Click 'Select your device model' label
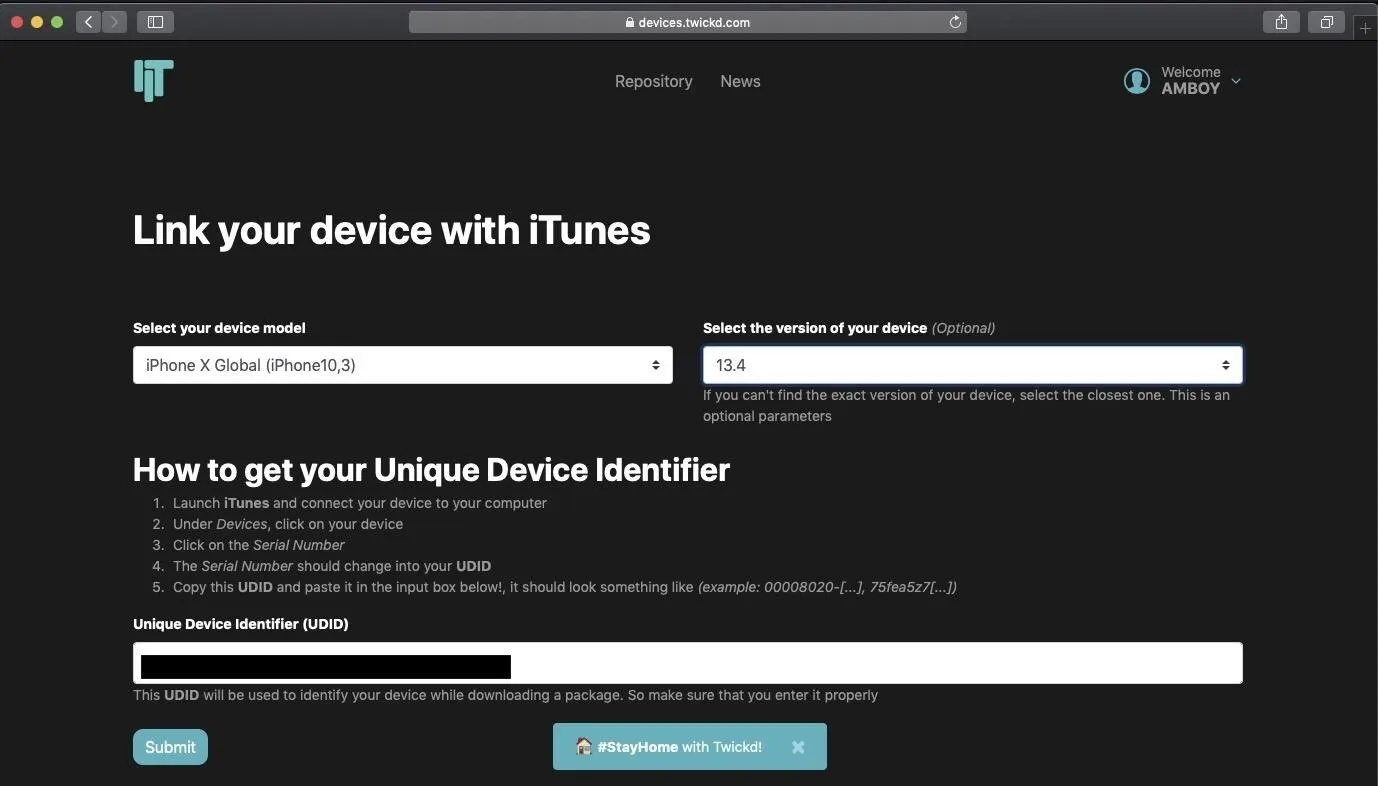 pyautogui.click(x=219, y=328)
